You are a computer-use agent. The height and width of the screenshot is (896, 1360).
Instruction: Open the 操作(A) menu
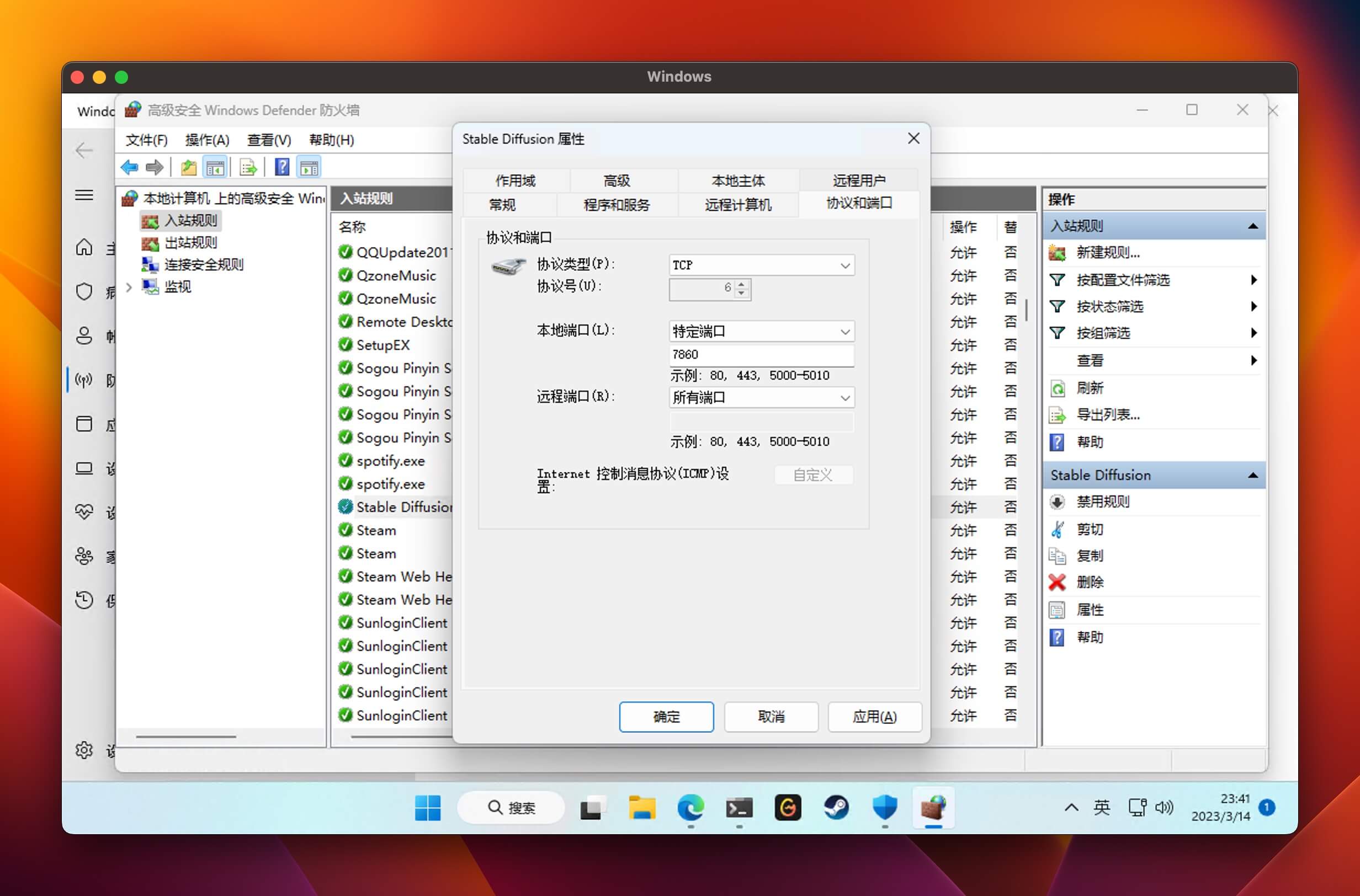point(207,140)
